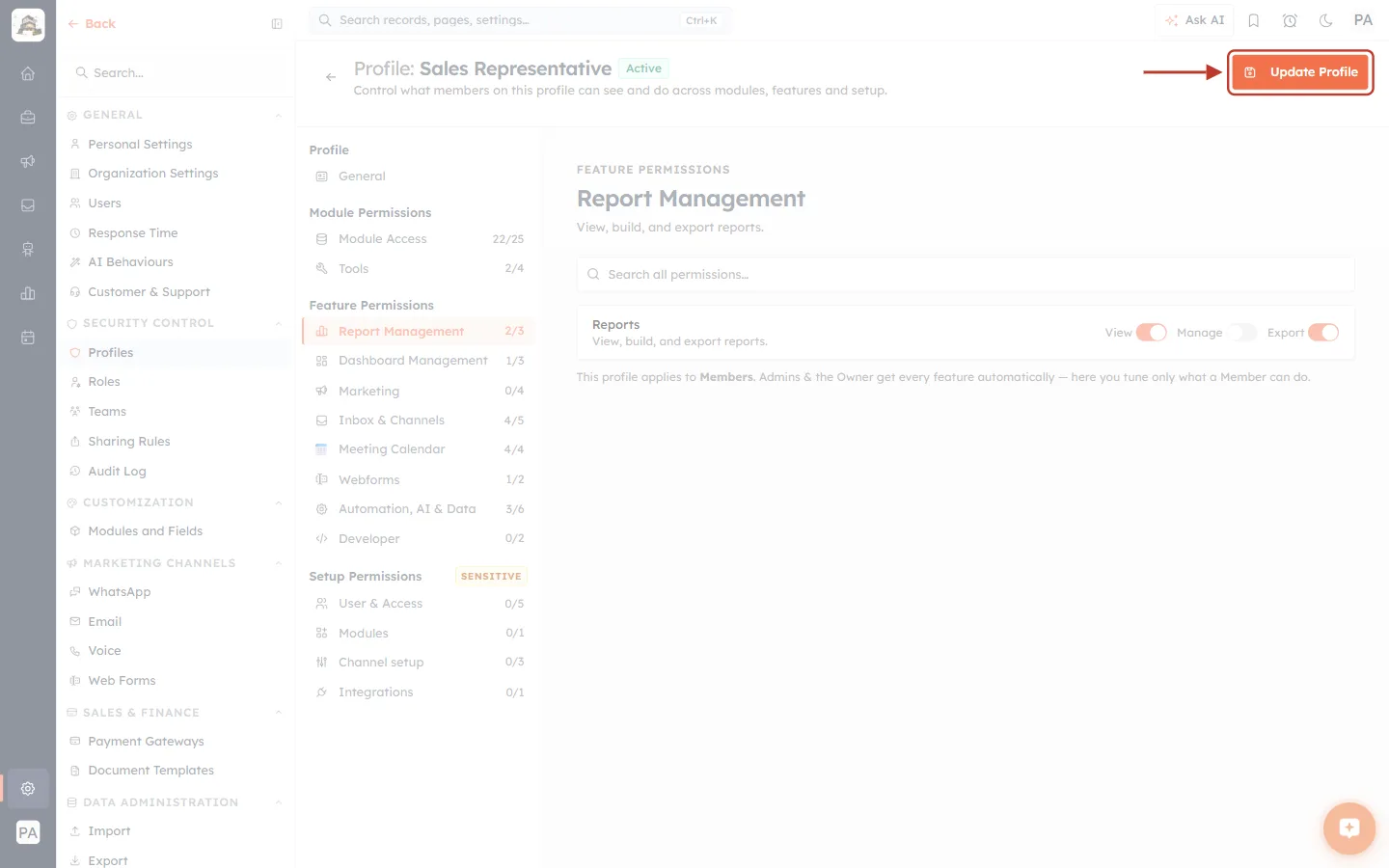Screen dimensions: 1389x868
Task: Click the Ask AI button
Action: click(x=1195, y=20)
